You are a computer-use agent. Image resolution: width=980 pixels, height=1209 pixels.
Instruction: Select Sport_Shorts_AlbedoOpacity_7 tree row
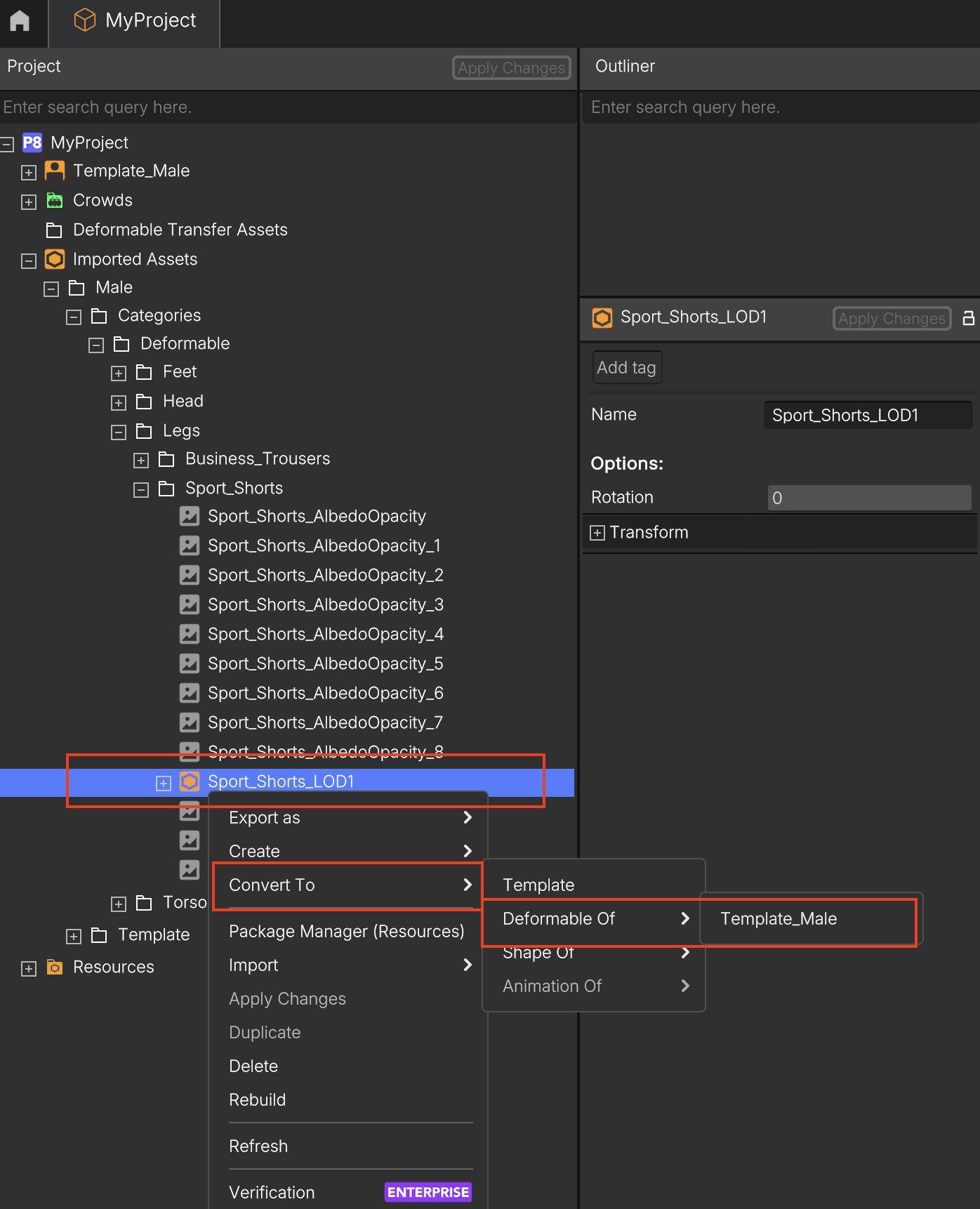tap(287, 722)
